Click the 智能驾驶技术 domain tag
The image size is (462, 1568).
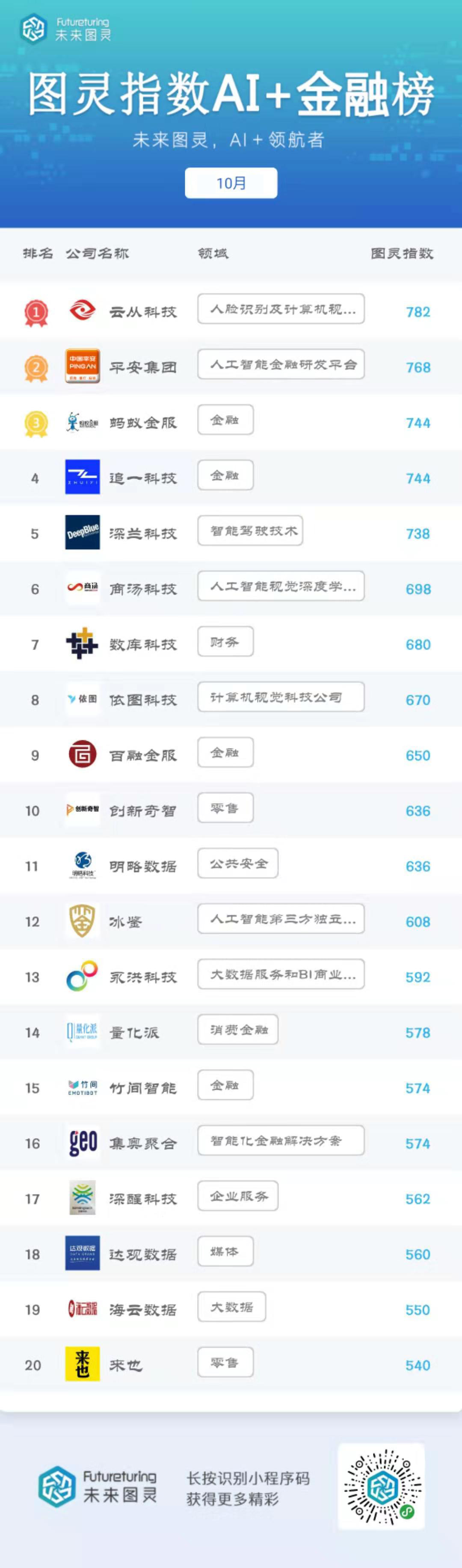tap(250, 530)
